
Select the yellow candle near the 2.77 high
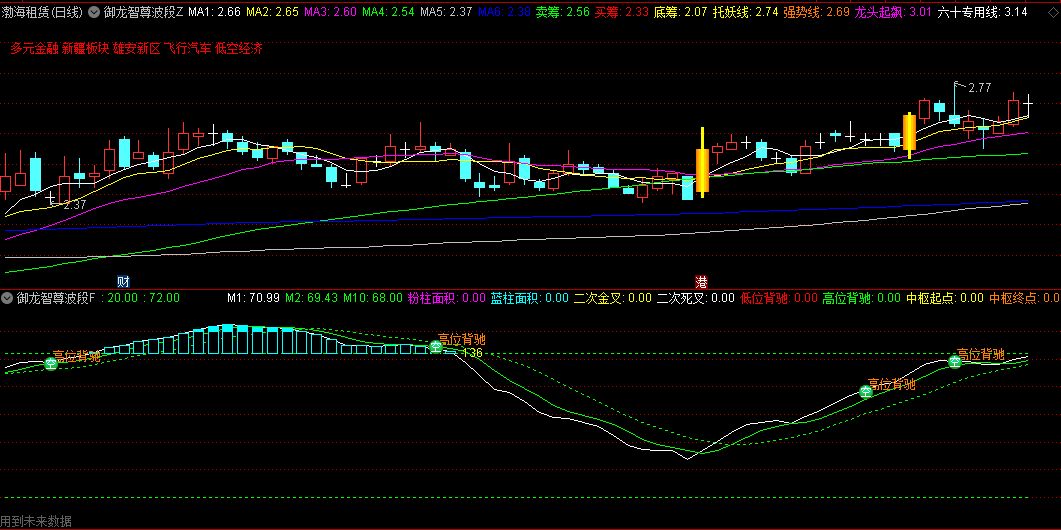coord(909,133)
